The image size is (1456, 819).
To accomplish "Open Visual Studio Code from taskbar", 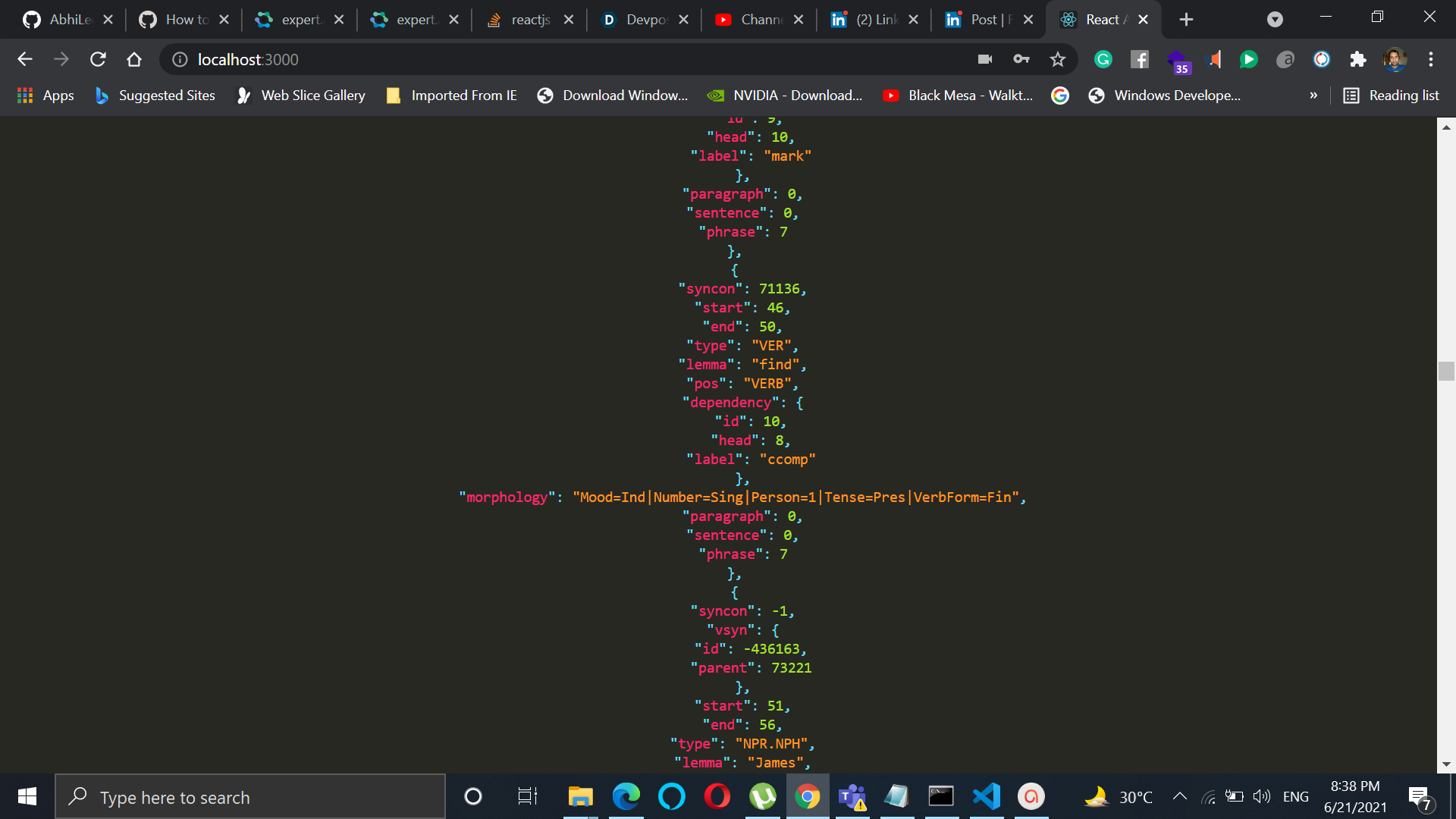I will point(987,796).
